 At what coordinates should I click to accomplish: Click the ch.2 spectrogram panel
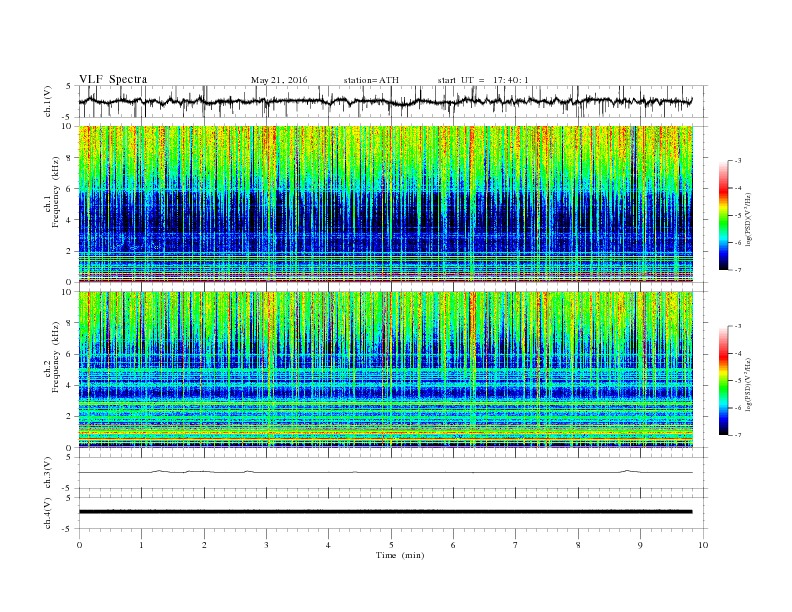(x=386, y=369)
